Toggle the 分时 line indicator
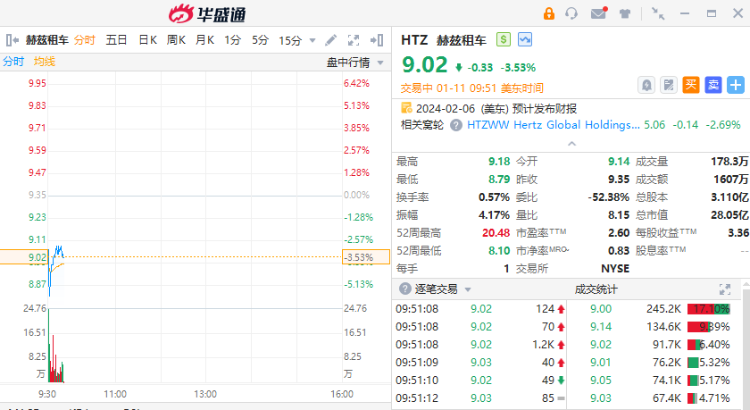 coord(14,62)
